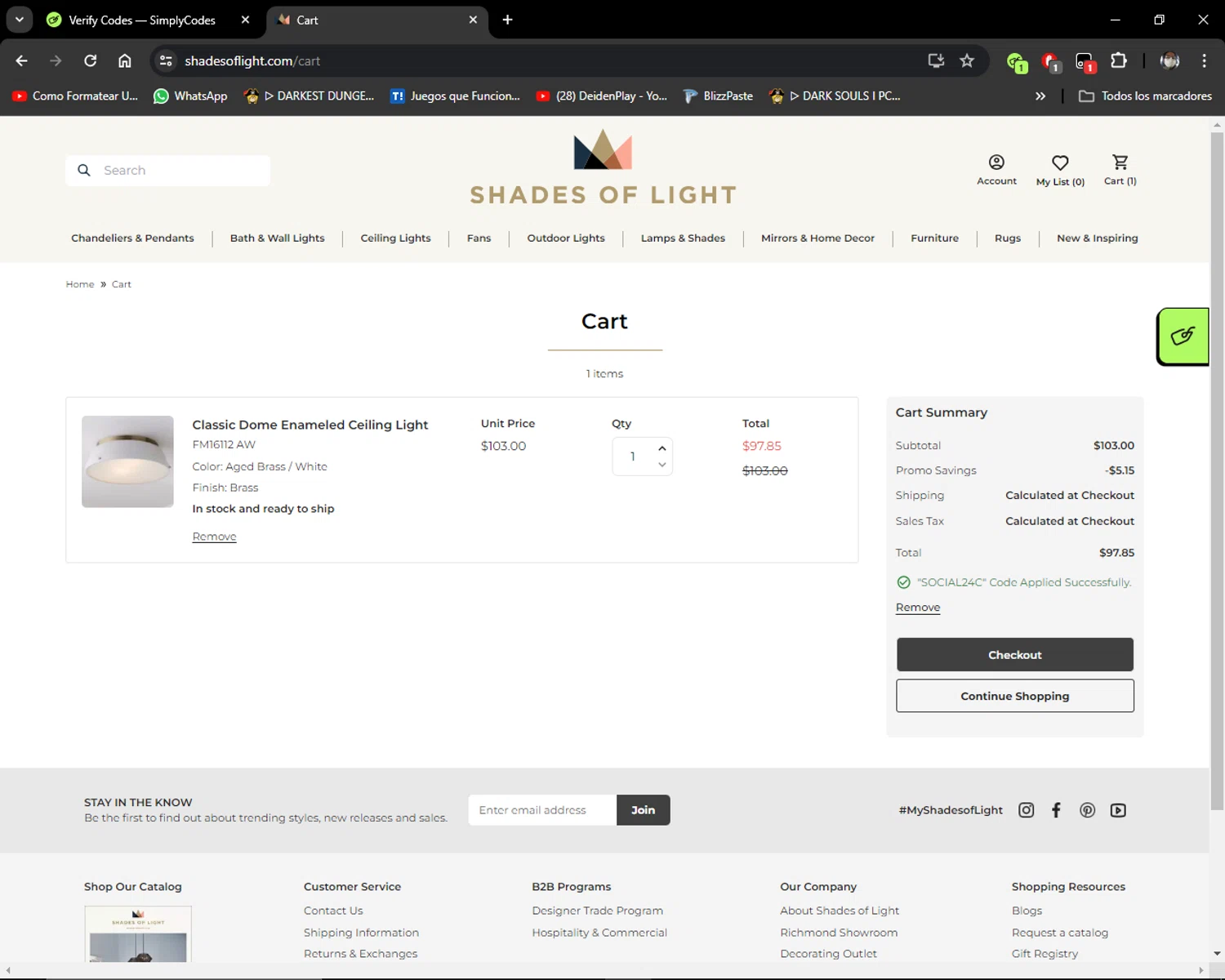The width and height of the screenshot is (1225, 980).
Task: Open Fans menu
Action: pyautogui.click(x=479, y=238)
